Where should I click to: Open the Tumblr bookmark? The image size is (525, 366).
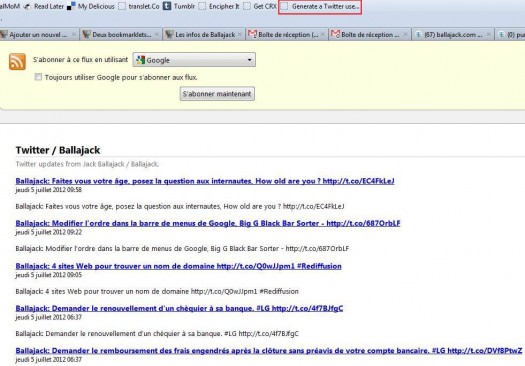(179, 6)
